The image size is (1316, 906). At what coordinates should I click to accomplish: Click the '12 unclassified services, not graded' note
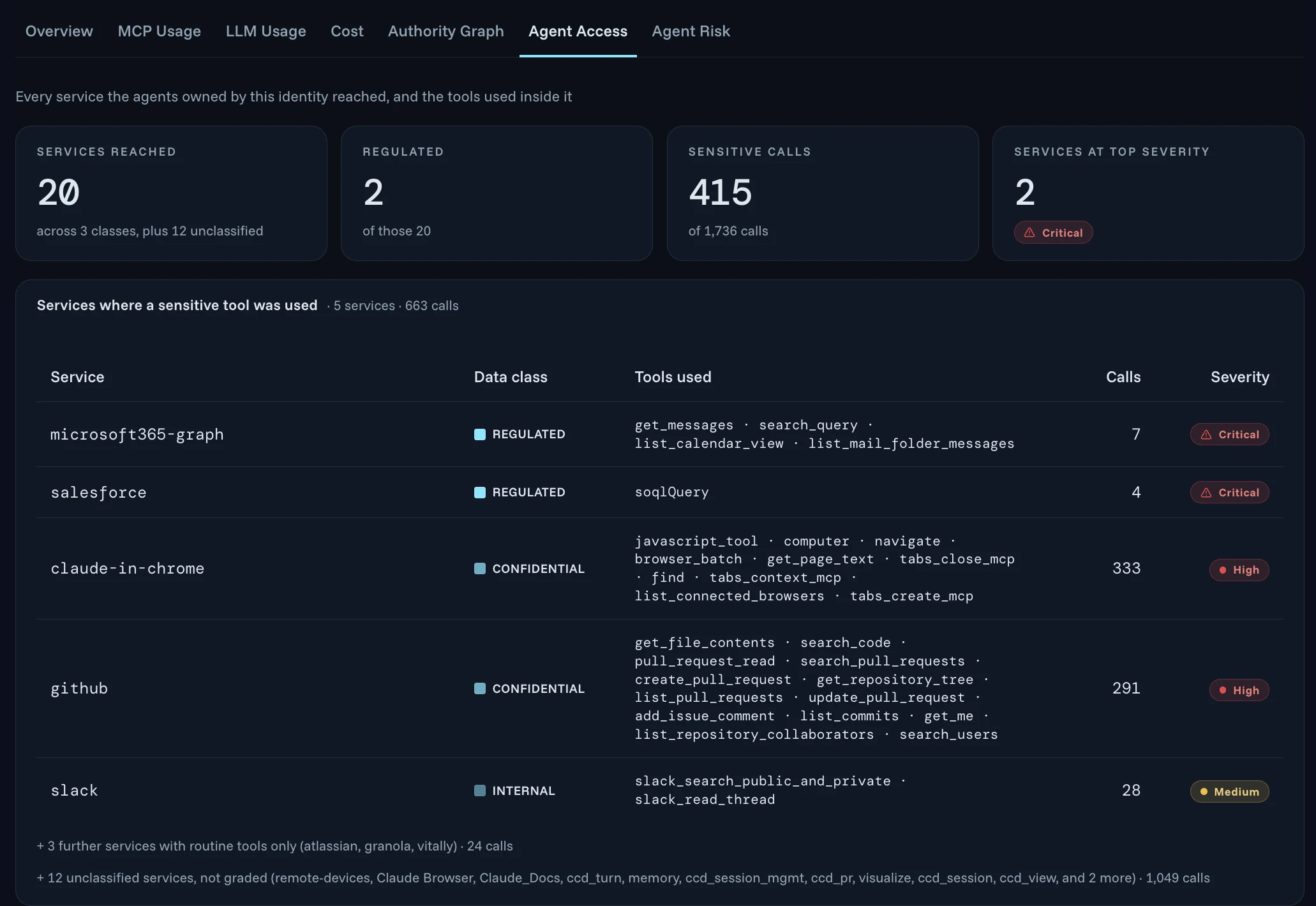tap(623, 878)
